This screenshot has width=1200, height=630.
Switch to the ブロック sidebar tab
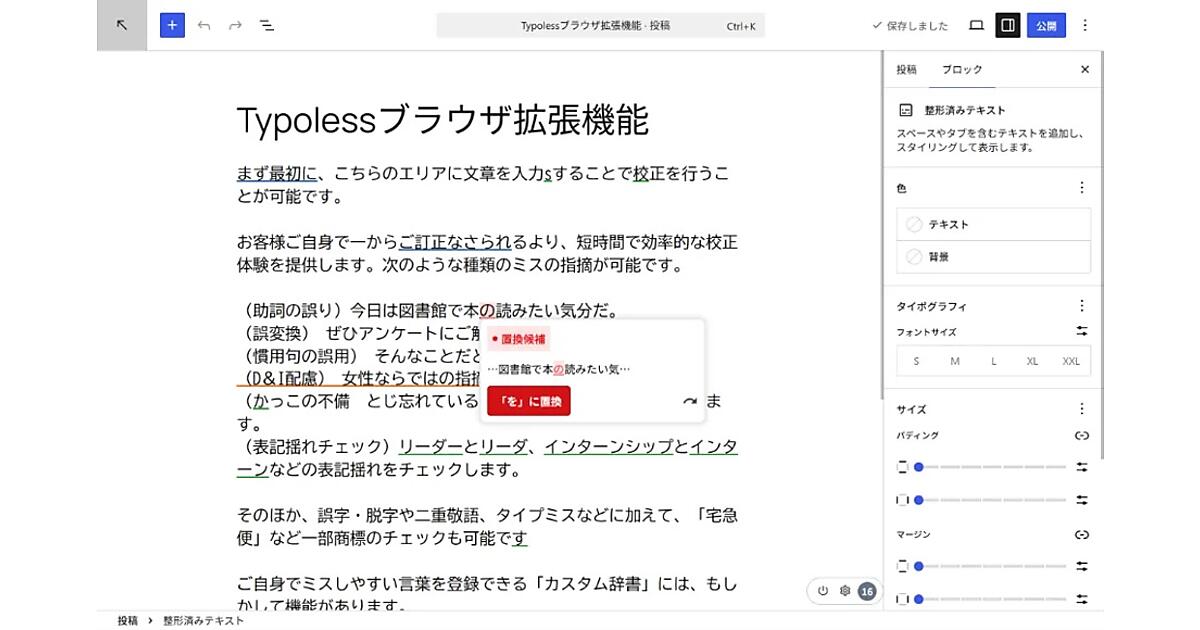point(963,70)
